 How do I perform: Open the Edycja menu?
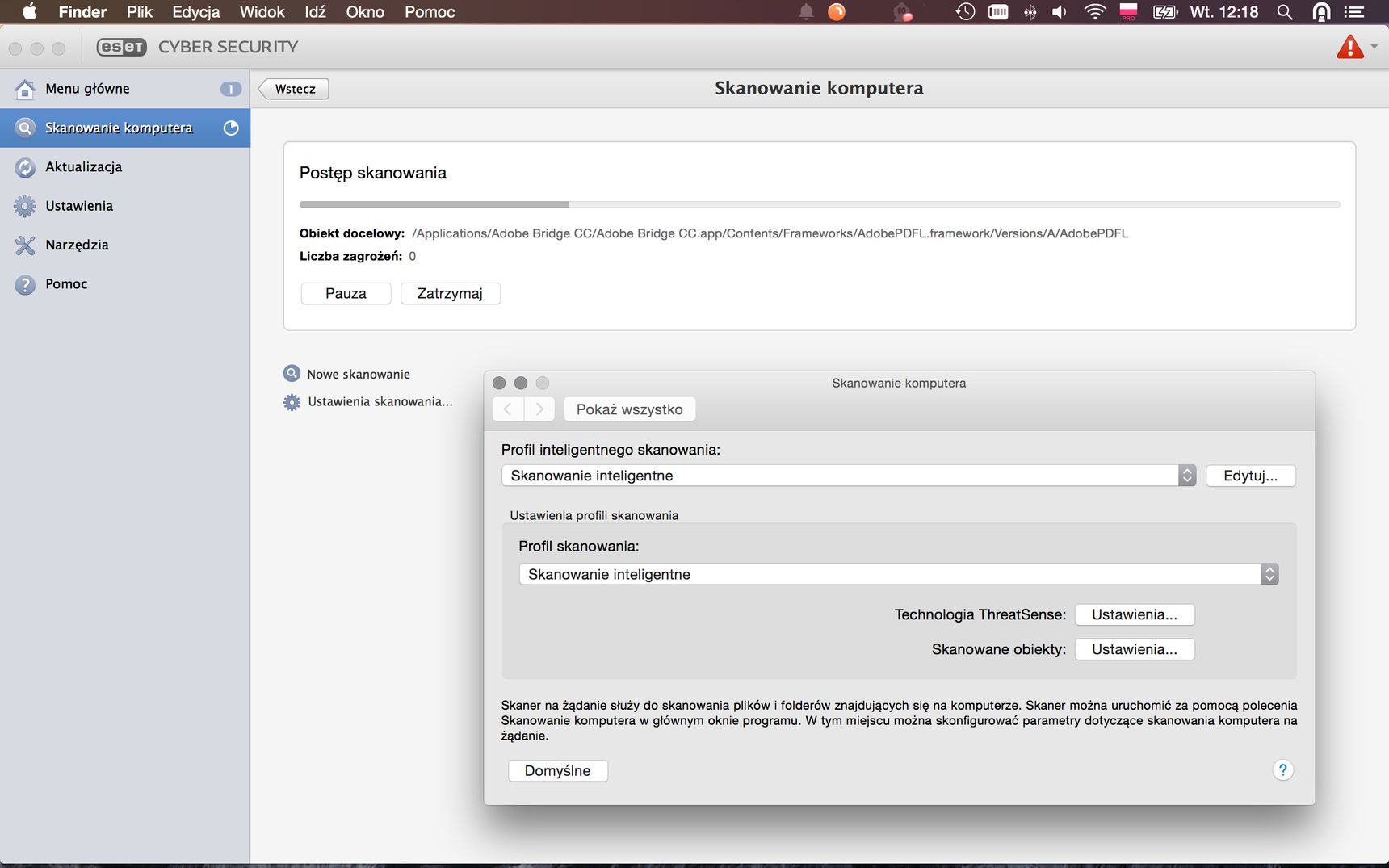(x=196, y=11)
